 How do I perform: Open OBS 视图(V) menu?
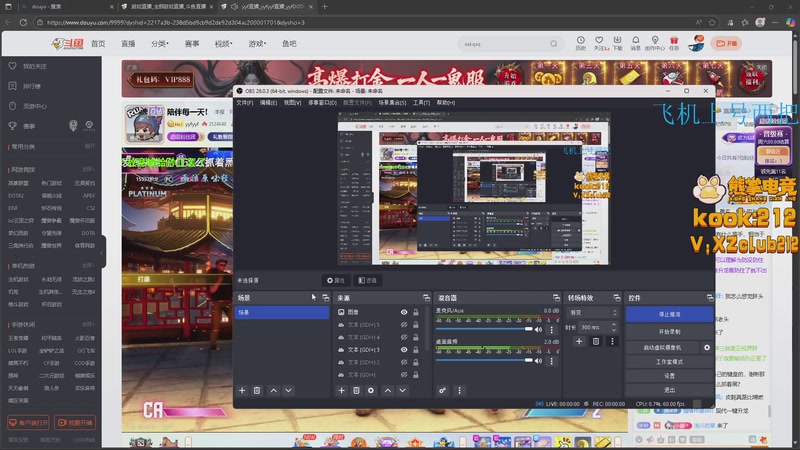(x=292, y=103)
